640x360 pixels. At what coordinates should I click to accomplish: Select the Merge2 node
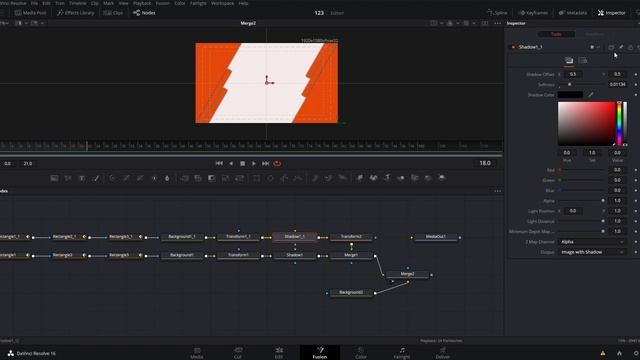point(407,274)
